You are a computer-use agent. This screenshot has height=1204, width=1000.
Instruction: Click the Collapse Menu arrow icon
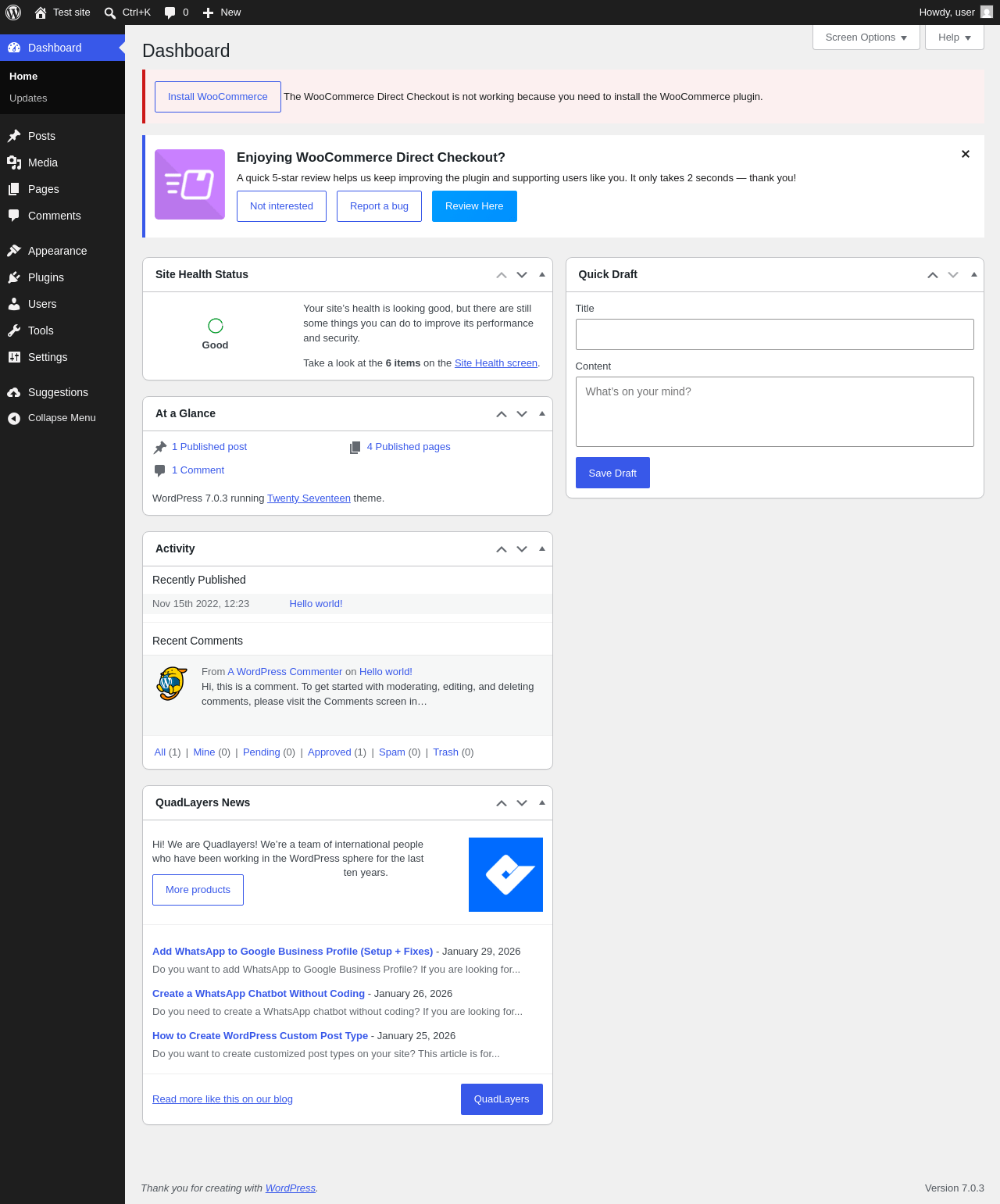coord(14,418)
